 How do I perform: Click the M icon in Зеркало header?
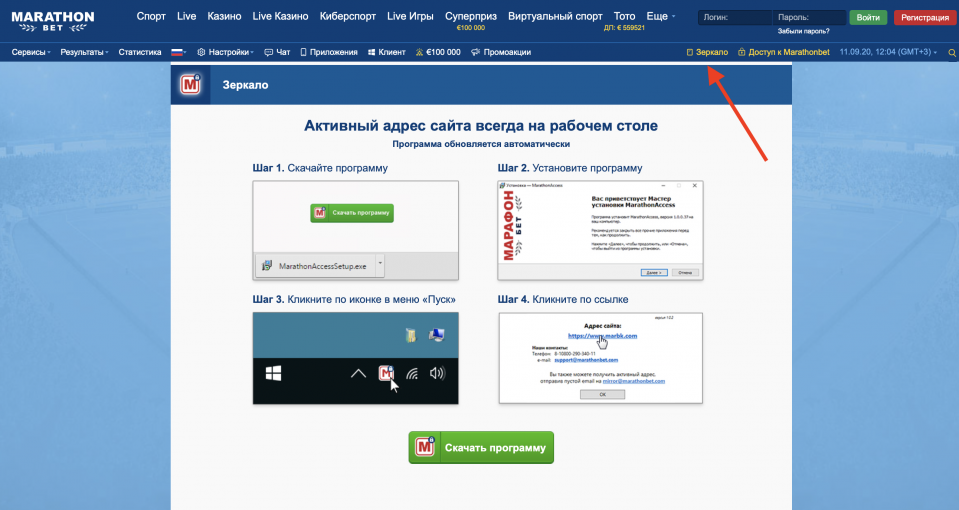pos(190,84)
